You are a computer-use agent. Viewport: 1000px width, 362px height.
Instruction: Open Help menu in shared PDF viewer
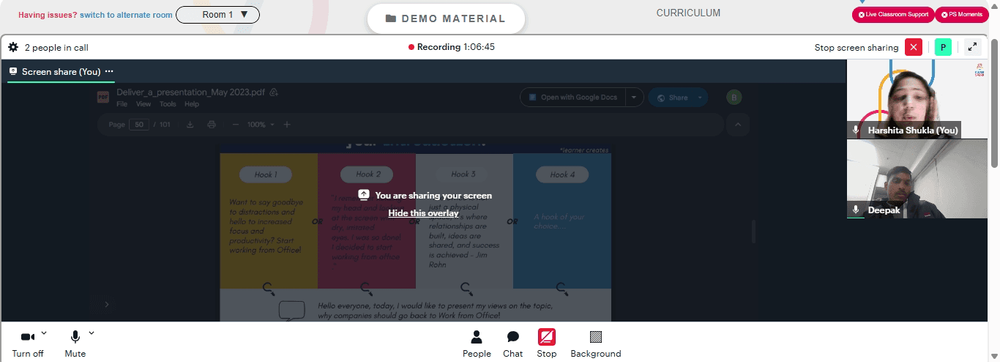coord(192,104)
